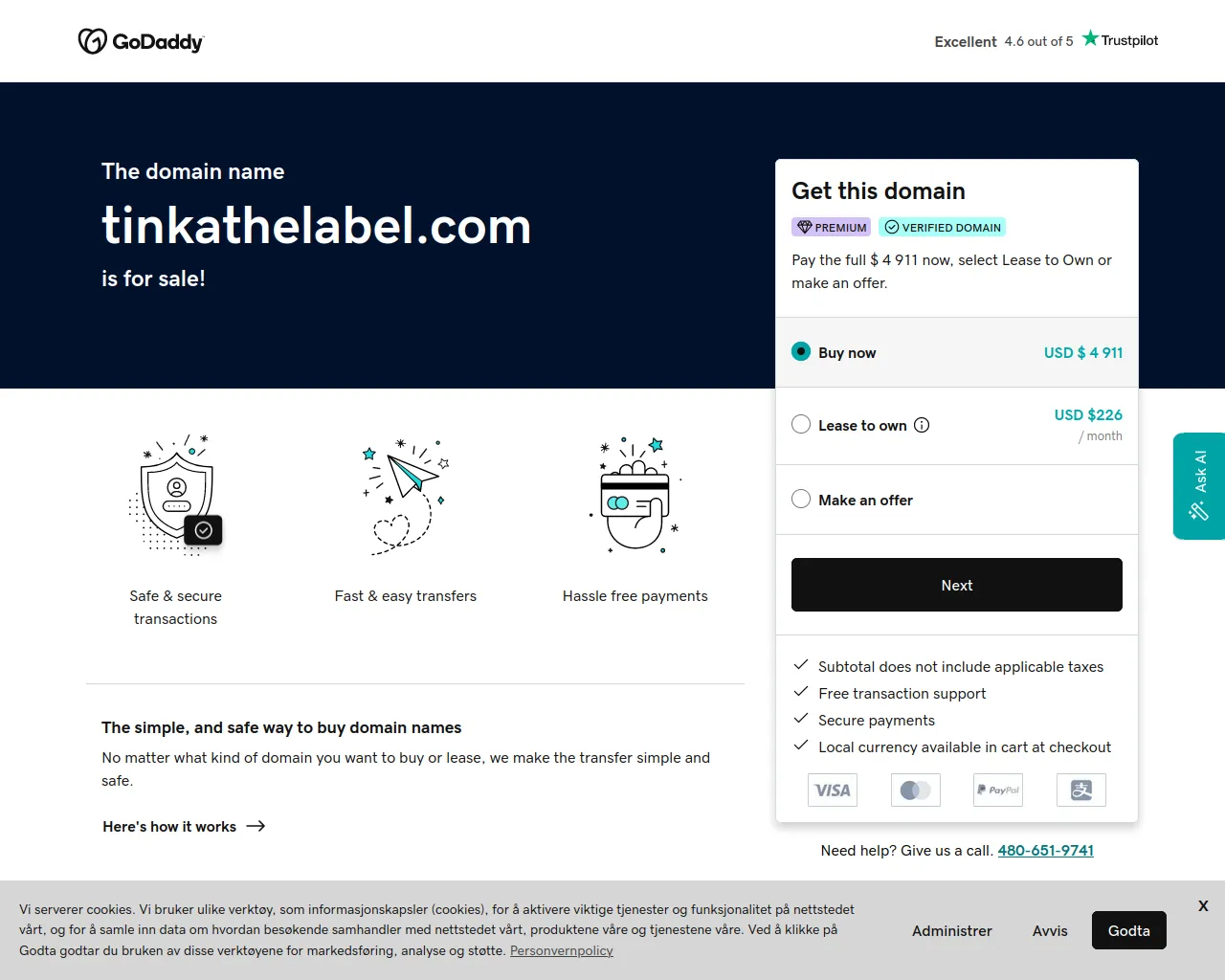Click the Alipay payment icon

pyautogui.click(x=1081, y=791)
